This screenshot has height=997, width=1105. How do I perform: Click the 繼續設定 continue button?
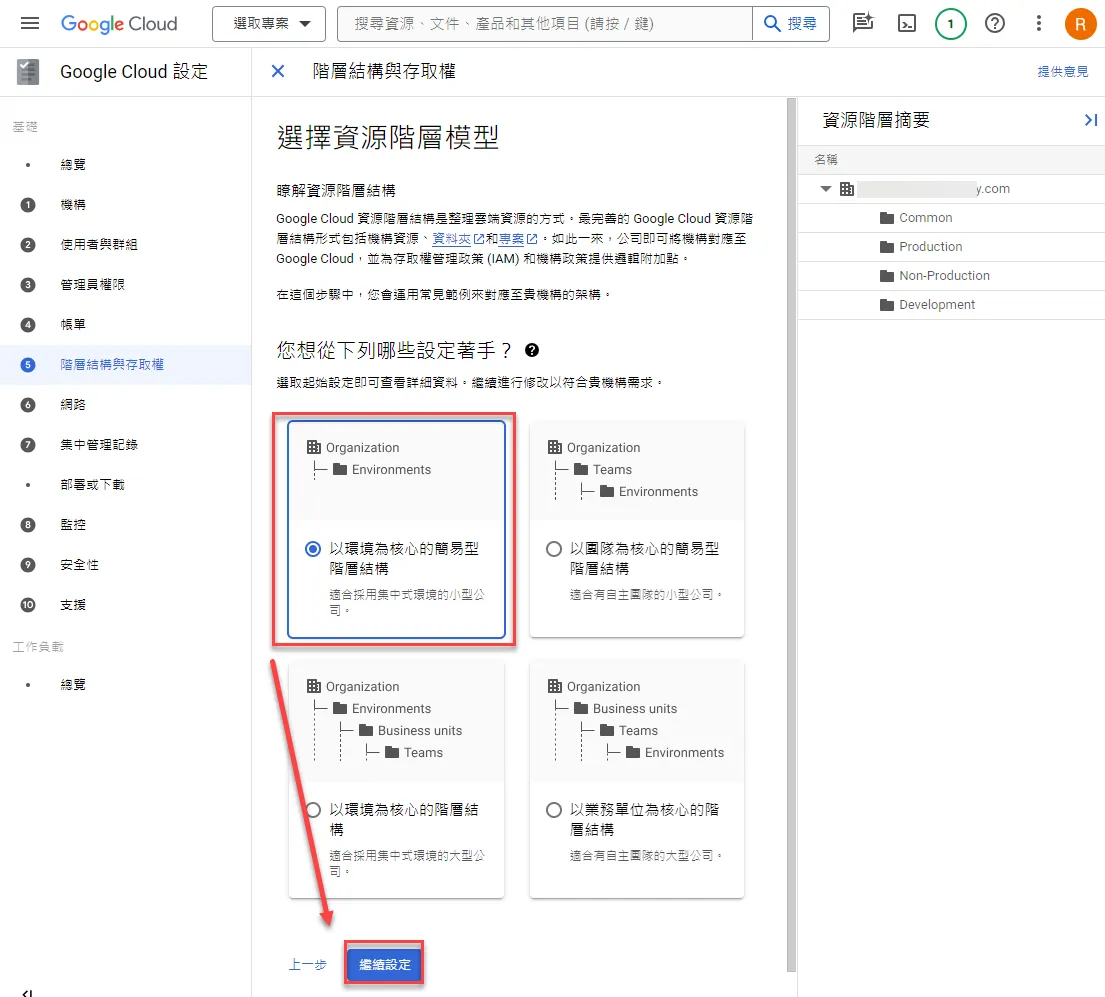[385, 965]
